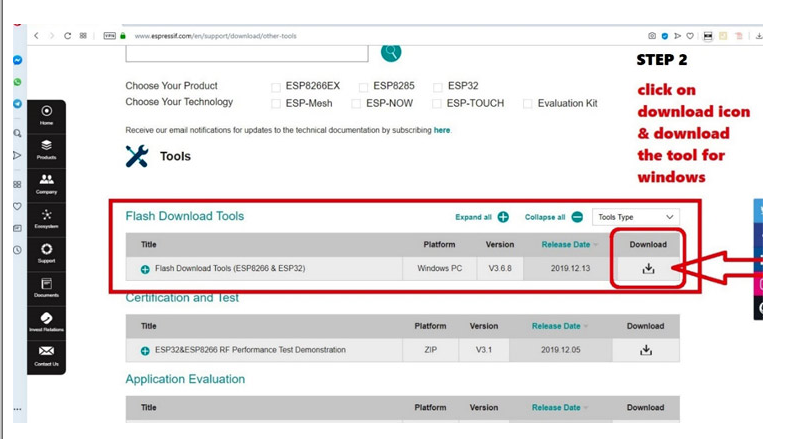Open the history clock in Opera sidebar
The width and height of the screenshot is (794, 439).
click(17, 250)
